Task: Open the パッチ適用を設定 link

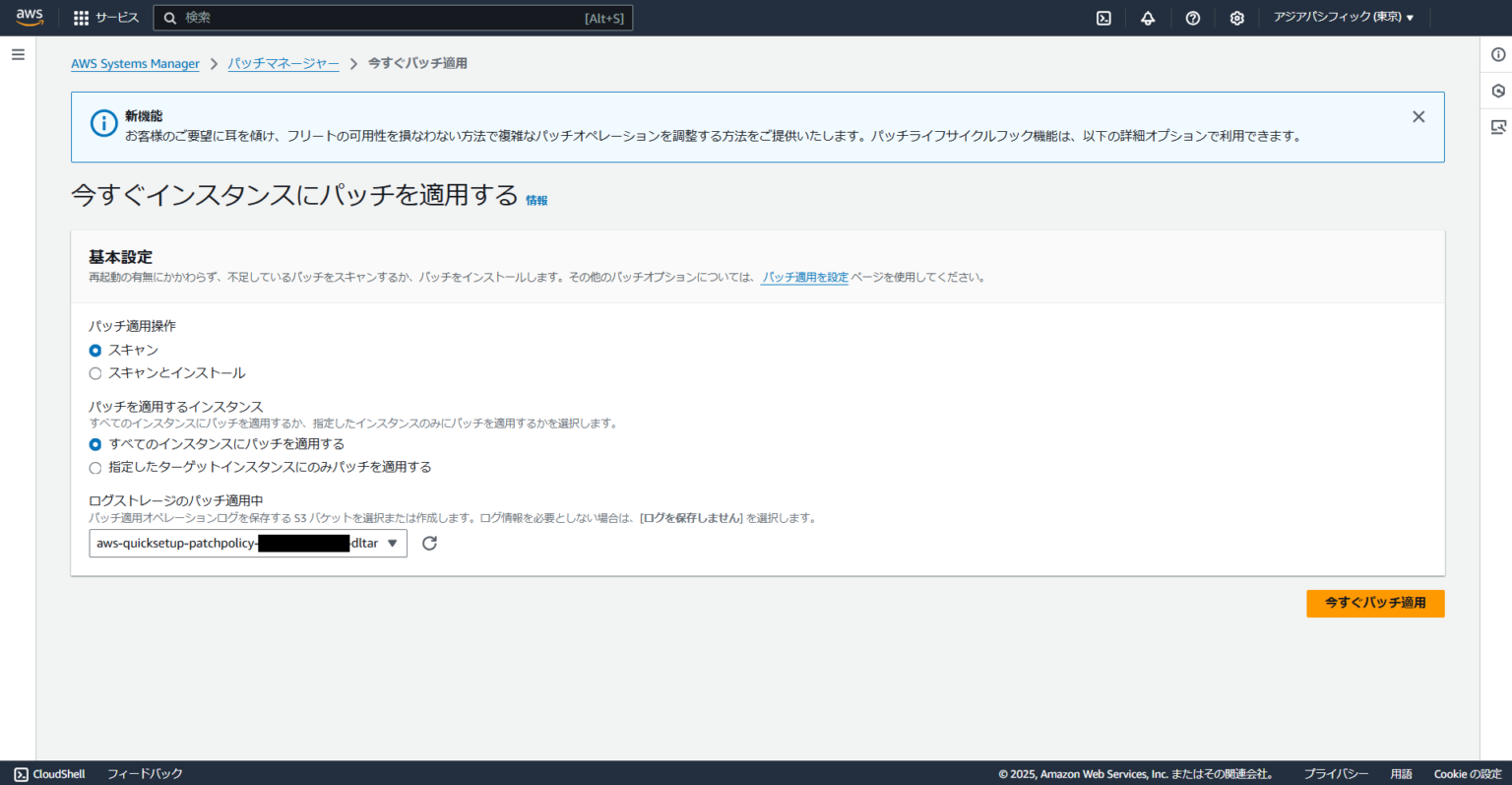Action: coord(804,277)
